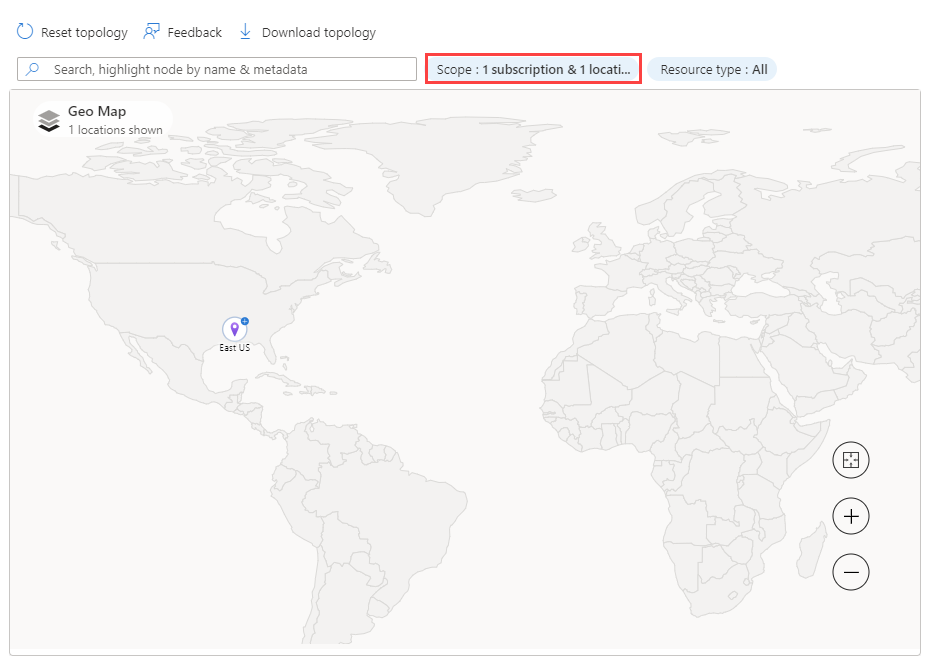Focus the search highlight node input field

click(x=217, y=69)
